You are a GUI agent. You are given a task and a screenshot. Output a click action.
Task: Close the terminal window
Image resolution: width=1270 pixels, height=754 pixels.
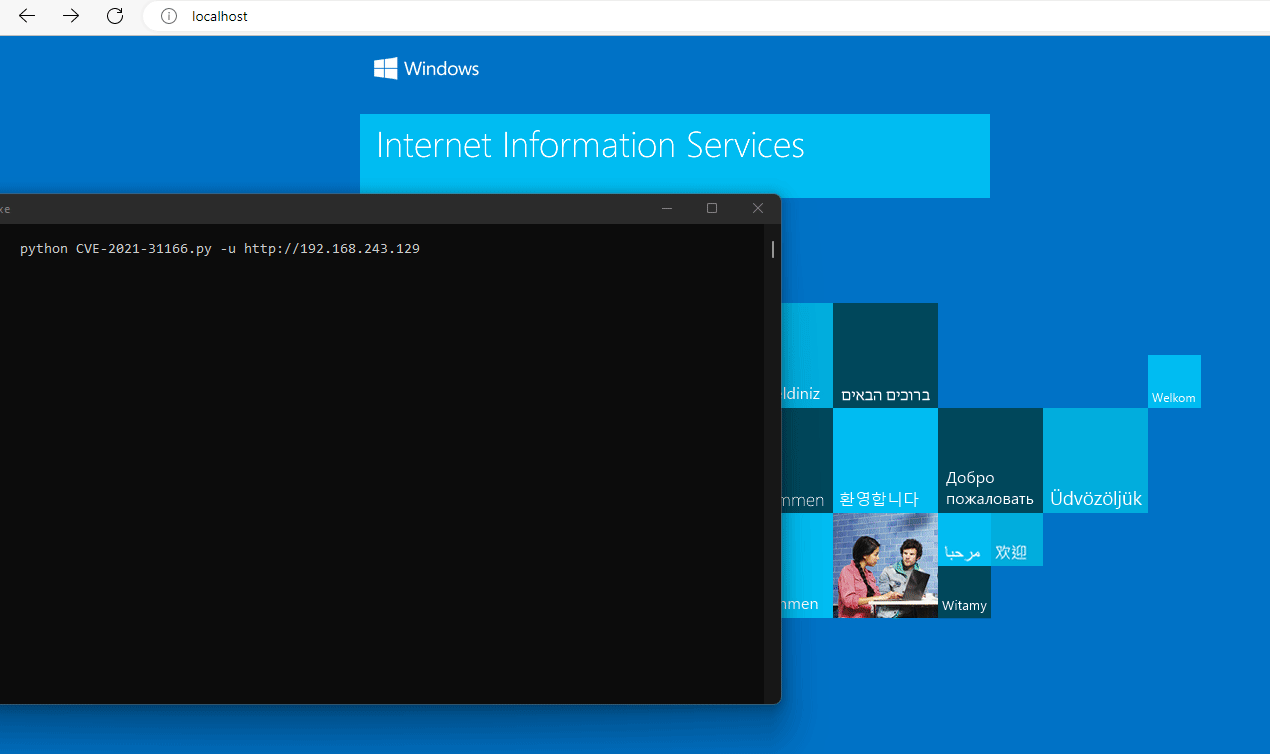(758, 208)
